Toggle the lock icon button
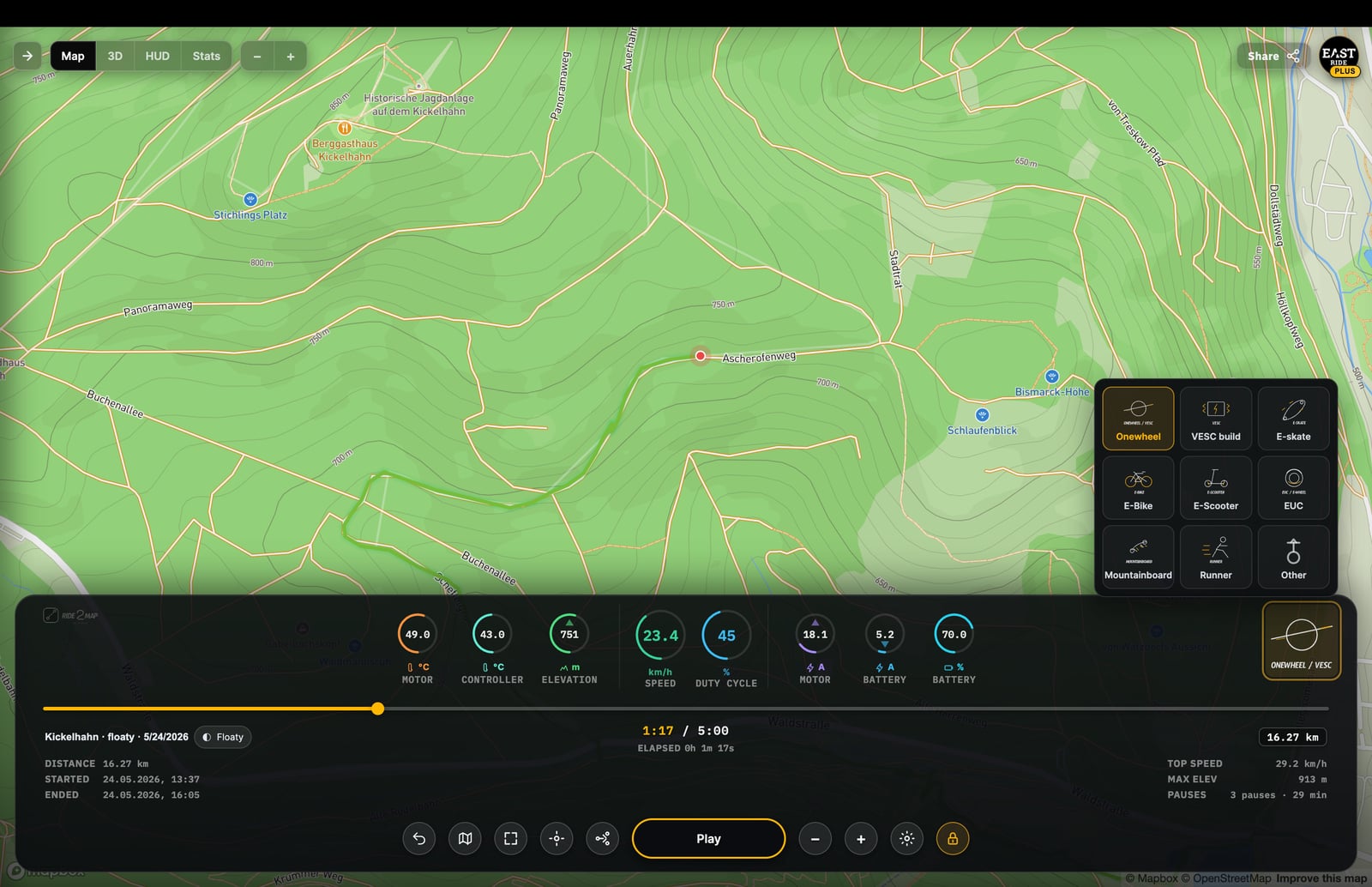Screen dimensions: 1372x887 (953, 839)
